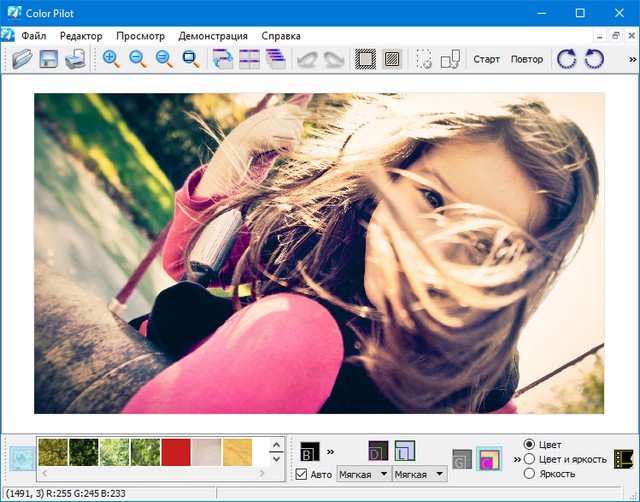Select the L light point icon
Image resolution: width=640 pixels, height=502 pixels.
[405, 452]
